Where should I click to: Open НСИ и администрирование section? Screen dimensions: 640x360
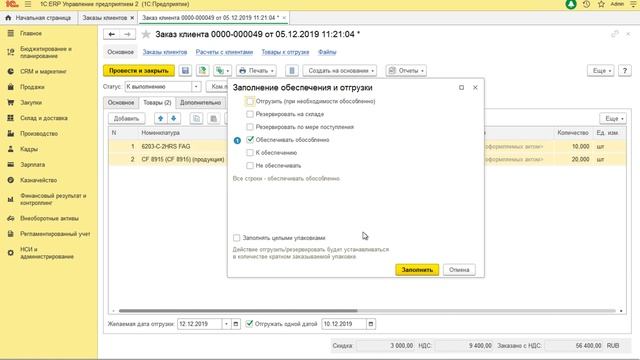coord(47,253)
